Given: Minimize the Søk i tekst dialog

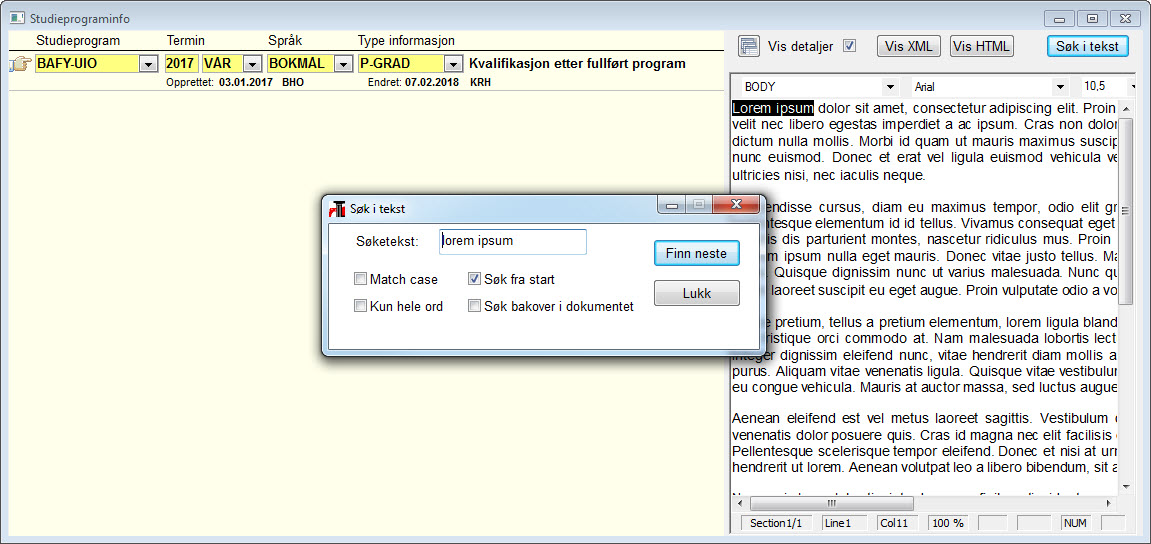Looking at the screenshot, I should click(x=672, y=206).
